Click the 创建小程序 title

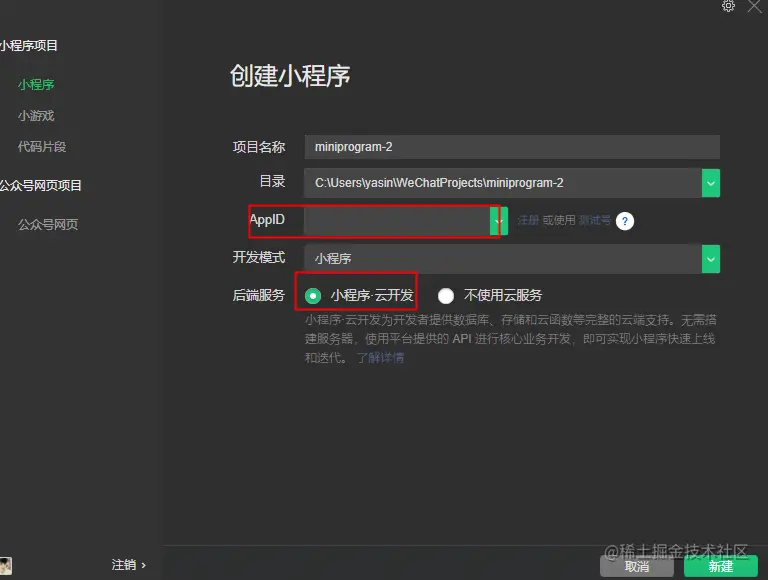pos(290,76)
